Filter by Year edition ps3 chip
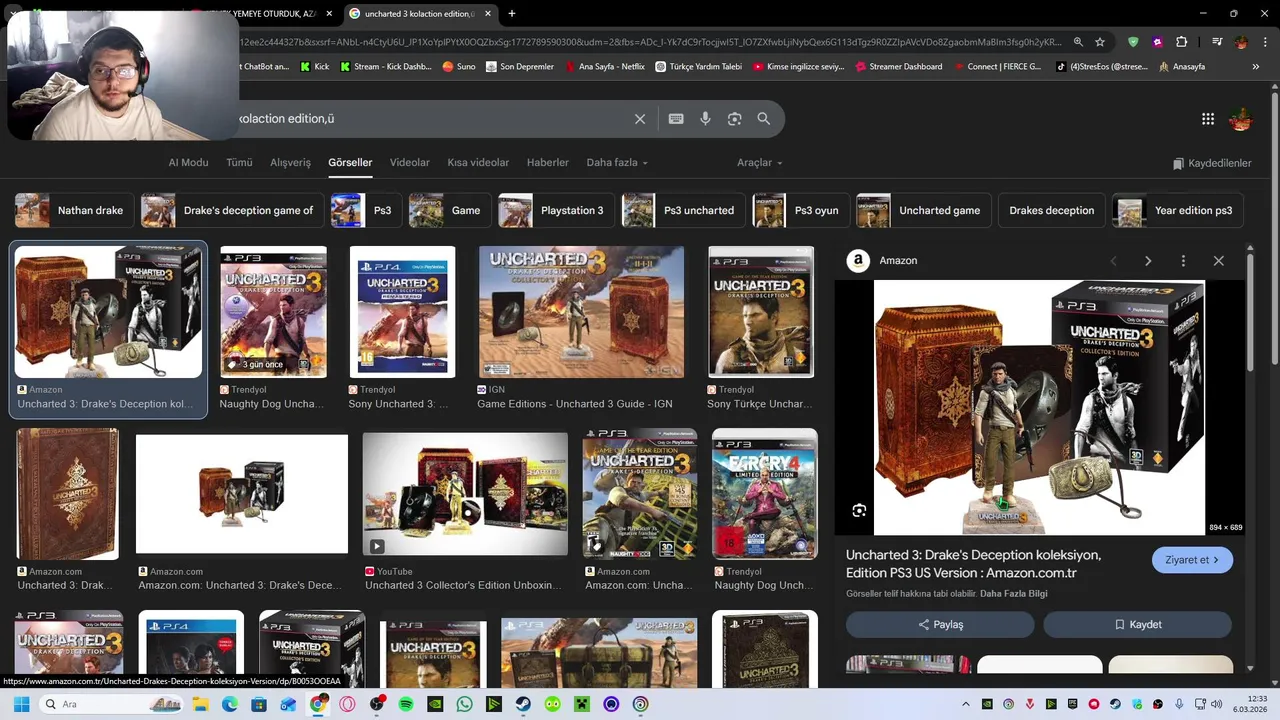This screenshot has width=1280, height=720. coord(1178,211)
